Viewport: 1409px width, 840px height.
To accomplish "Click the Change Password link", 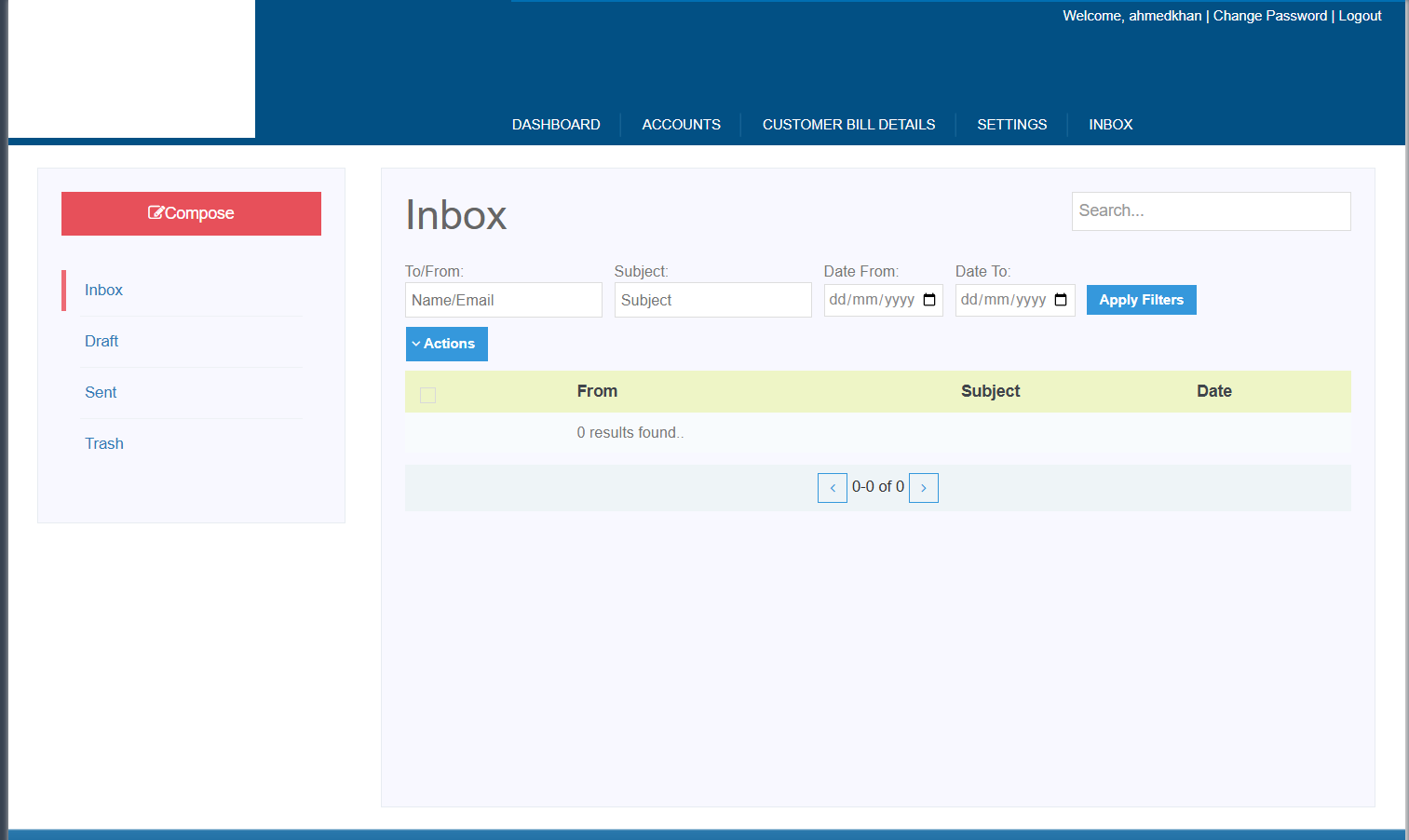I will [x=1269, y=16].
